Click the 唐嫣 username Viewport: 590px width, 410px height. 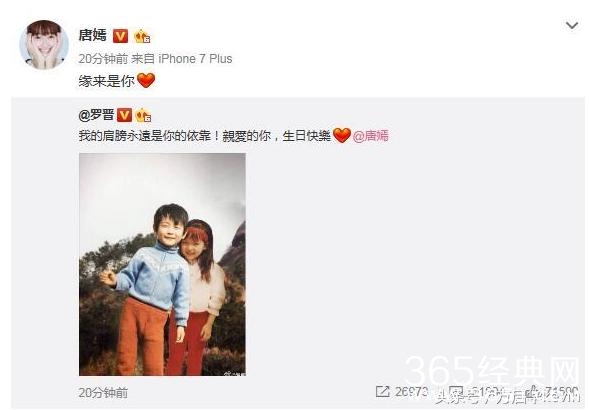pos(93,35)
